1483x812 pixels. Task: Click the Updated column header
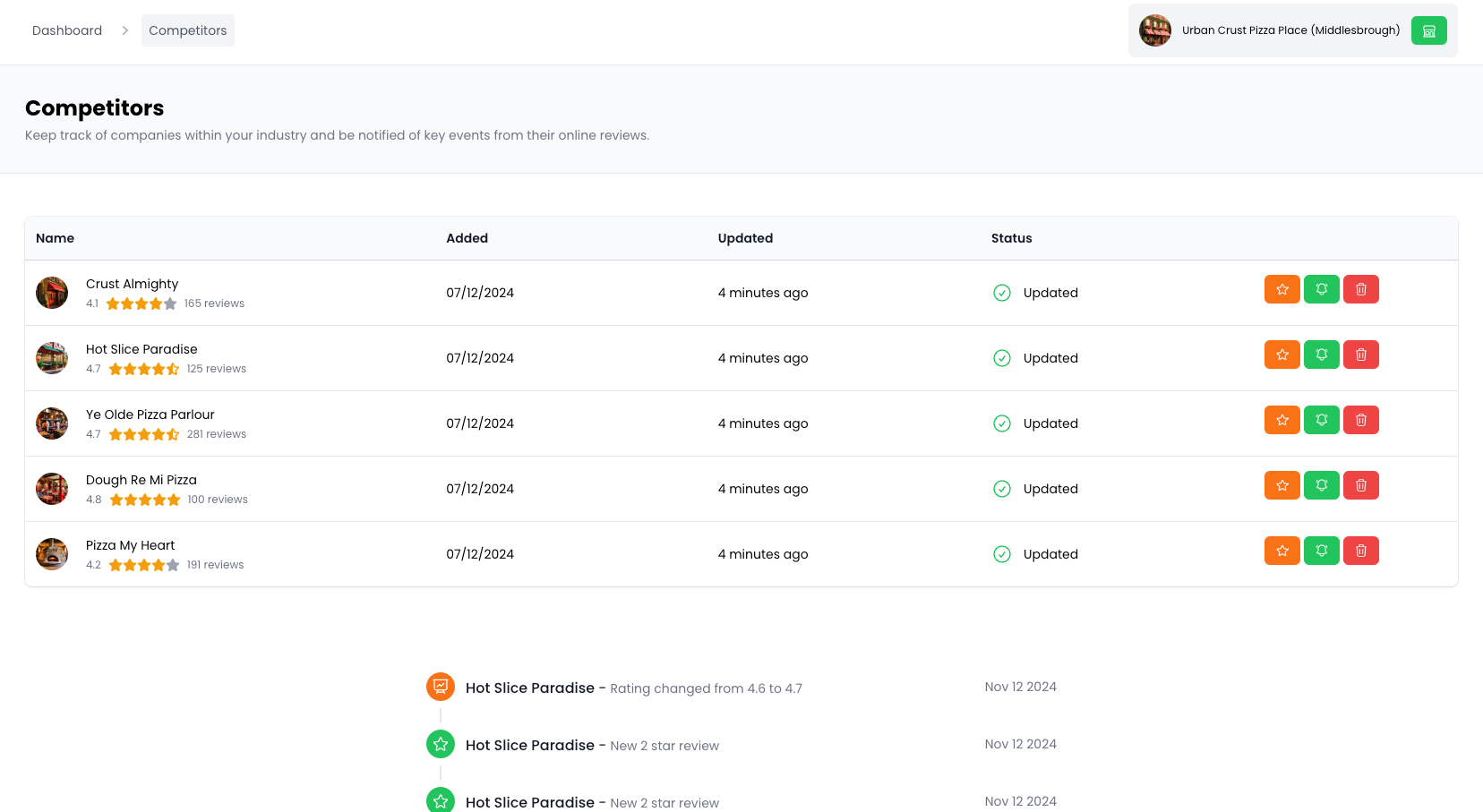pos(745,238)
